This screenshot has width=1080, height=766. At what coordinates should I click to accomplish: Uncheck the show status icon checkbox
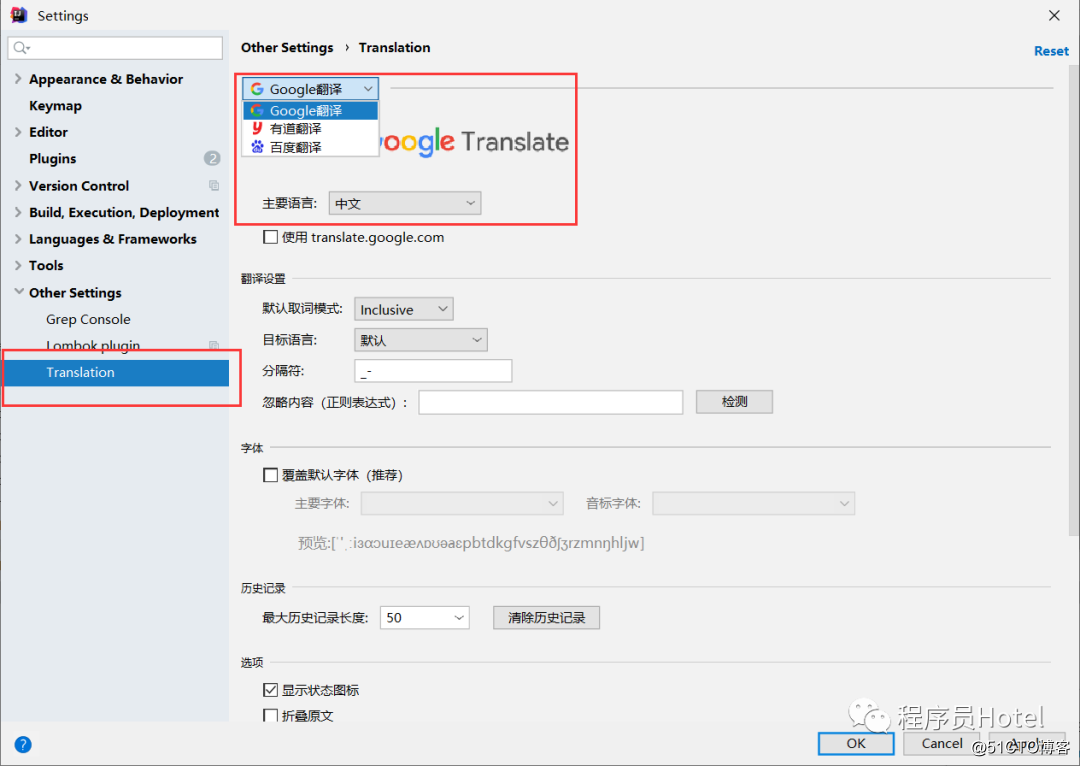(x=271, y=690)
